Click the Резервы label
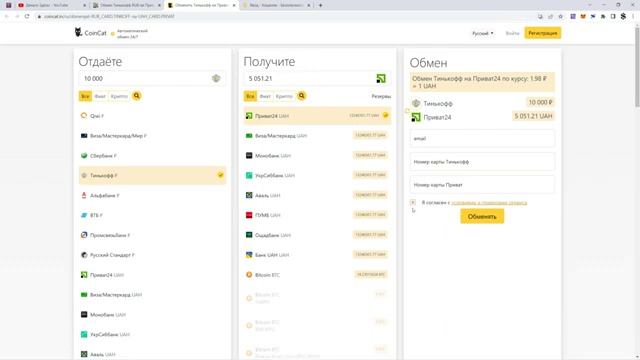Screen dimensions: 640x360 (381, 96)
